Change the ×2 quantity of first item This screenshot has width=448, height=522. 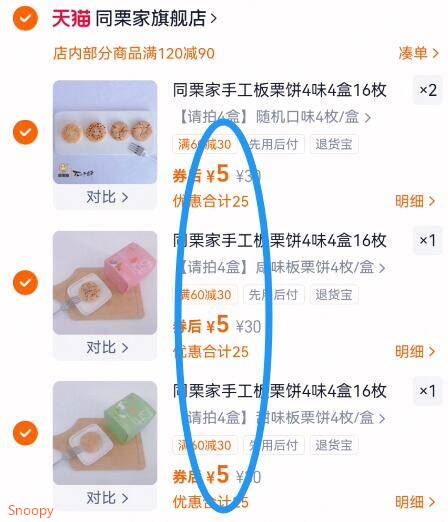coord(428,90)
